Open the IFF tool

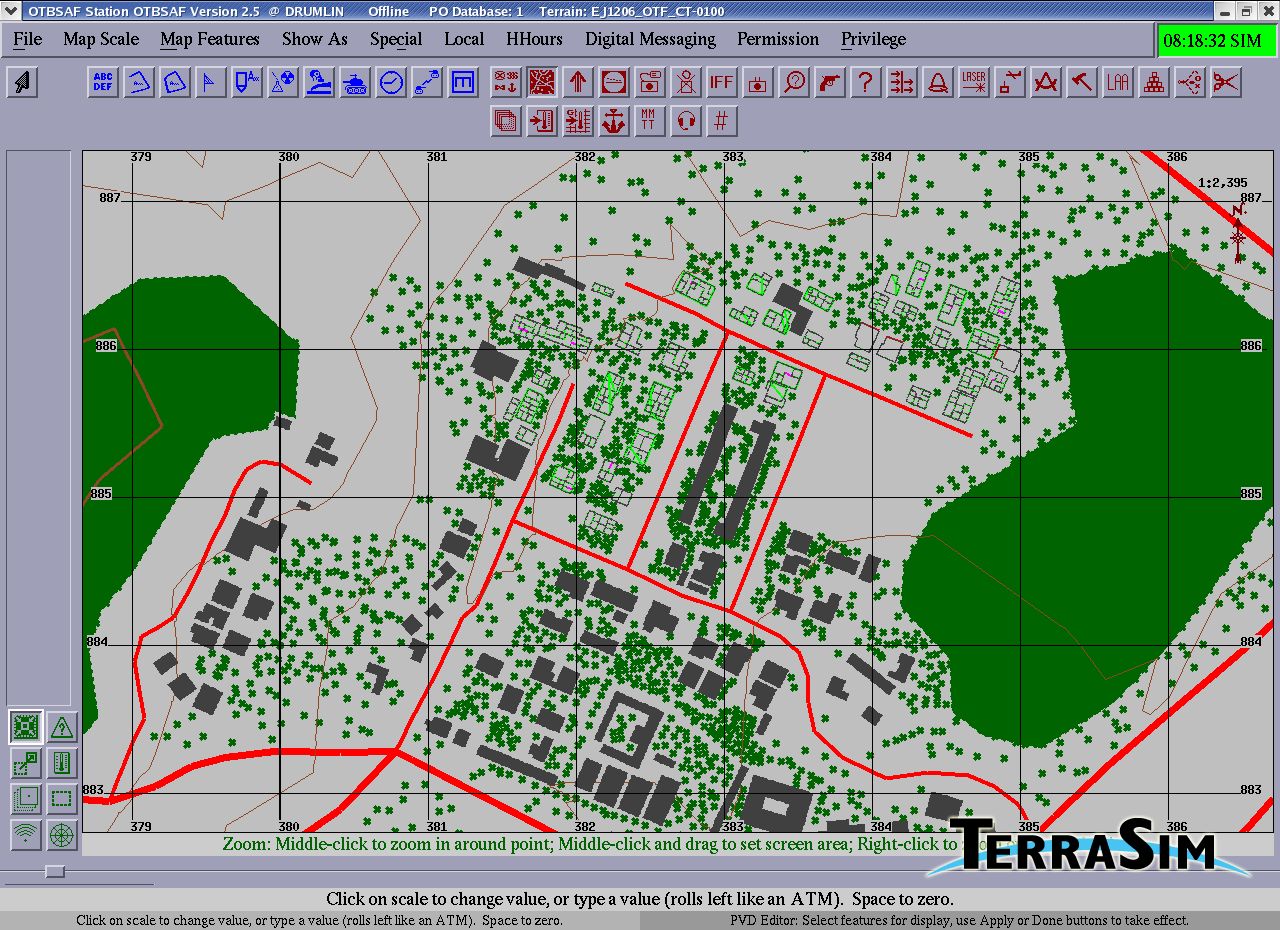point(722,82)
